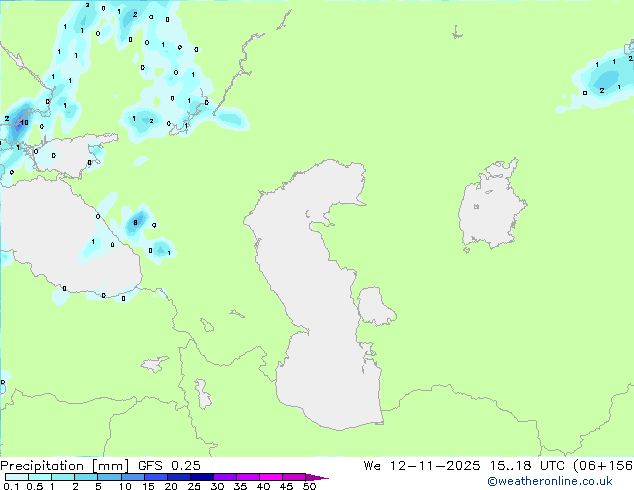Screen dimensions: 634x490
Task: Click the '8' precipitation value on map
Action: (135, 222)
